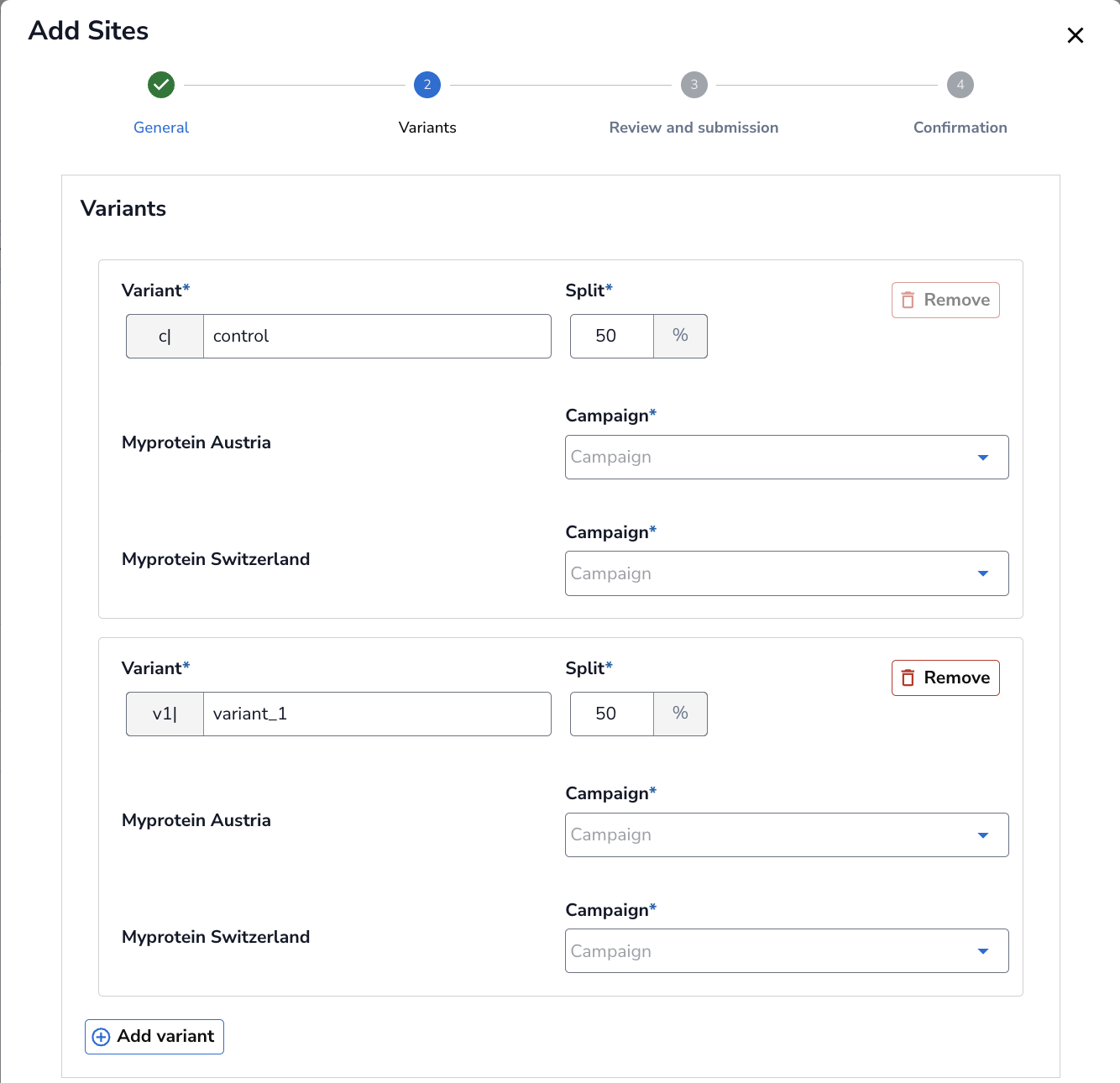Edit the control variant name field

coord(376,337)
